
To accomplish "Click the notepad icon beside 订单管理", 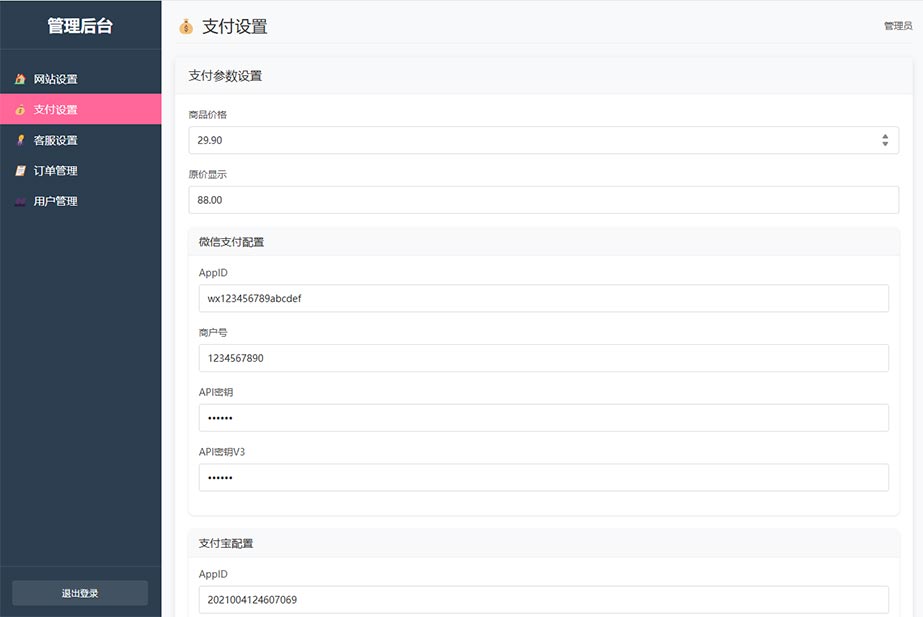I will click(20, 171).
